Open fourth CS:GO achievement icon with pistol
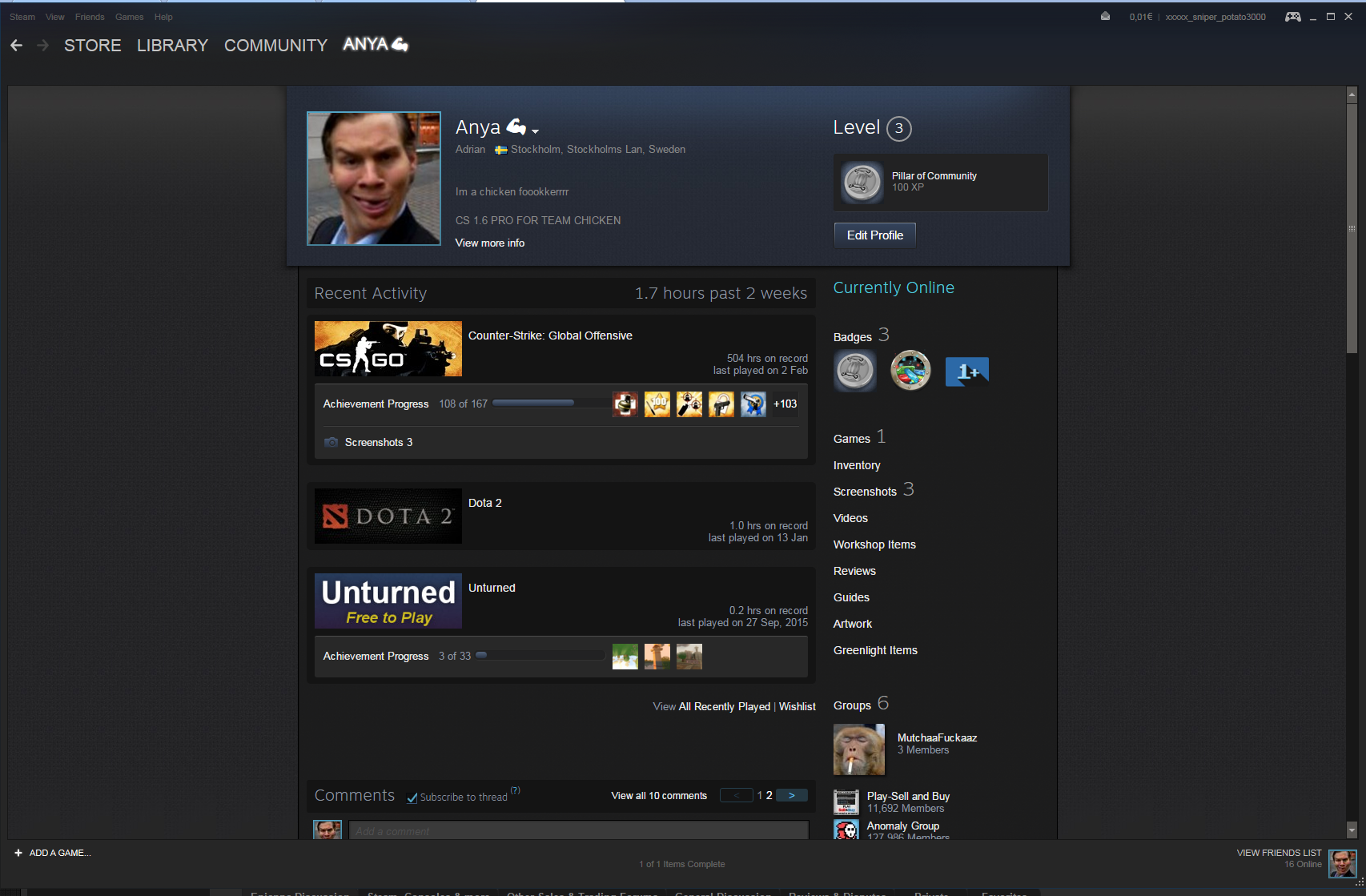1366x896 pixels. point(721,404)
